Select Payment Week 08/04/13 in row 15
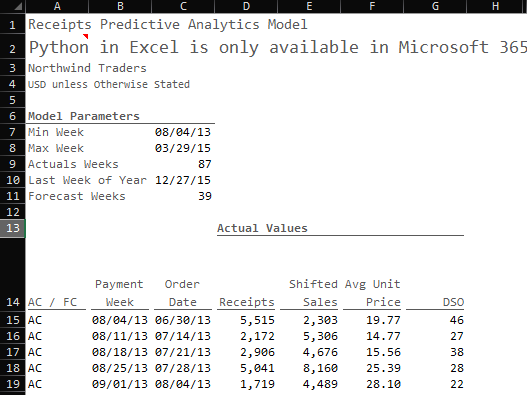Screen dimensions: 527x395 (x=120, y=320)
